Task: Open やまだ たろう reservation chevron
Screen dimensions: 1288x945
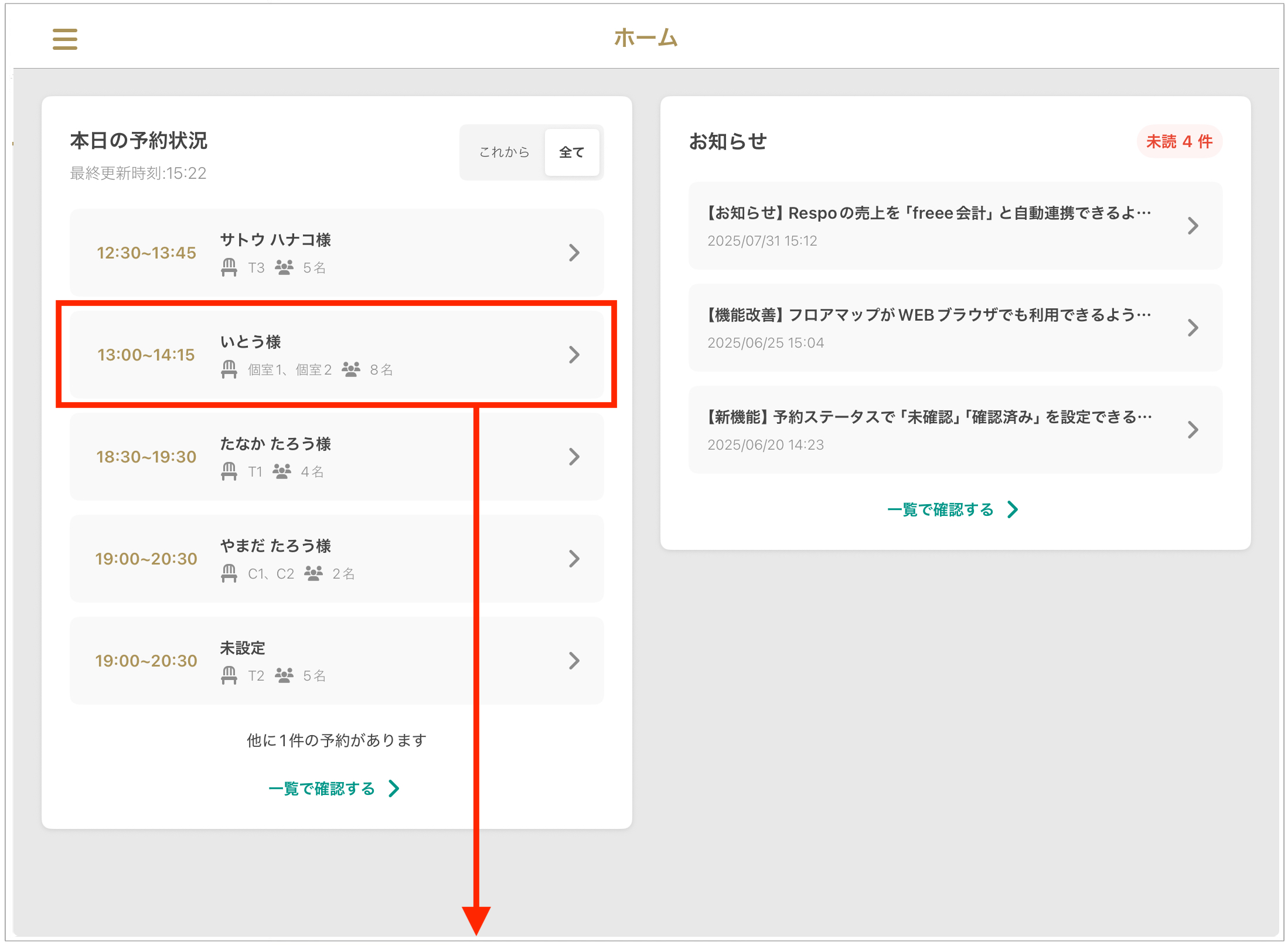Action: (574, 559)
